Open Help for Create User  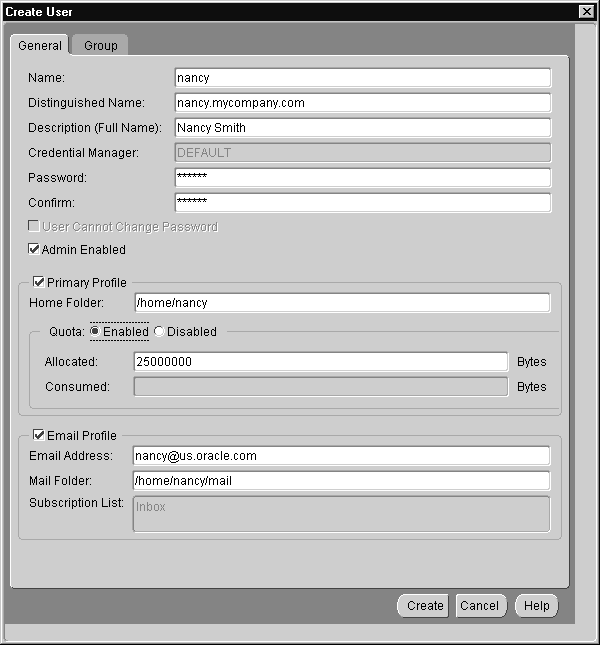click(536, 606)
